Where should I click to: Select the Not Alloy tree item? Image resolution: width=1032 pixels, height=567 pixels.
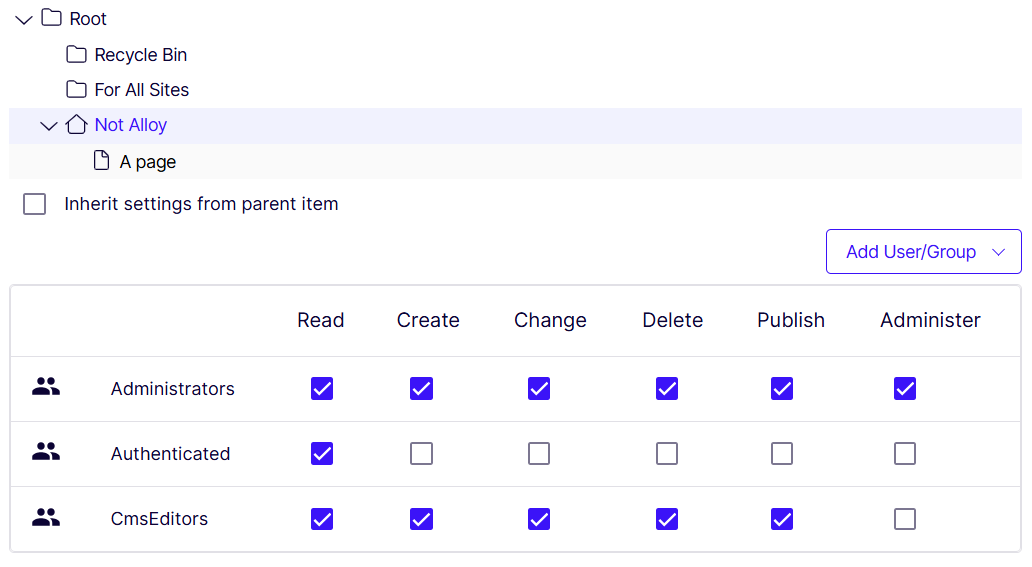click(131, 125)
